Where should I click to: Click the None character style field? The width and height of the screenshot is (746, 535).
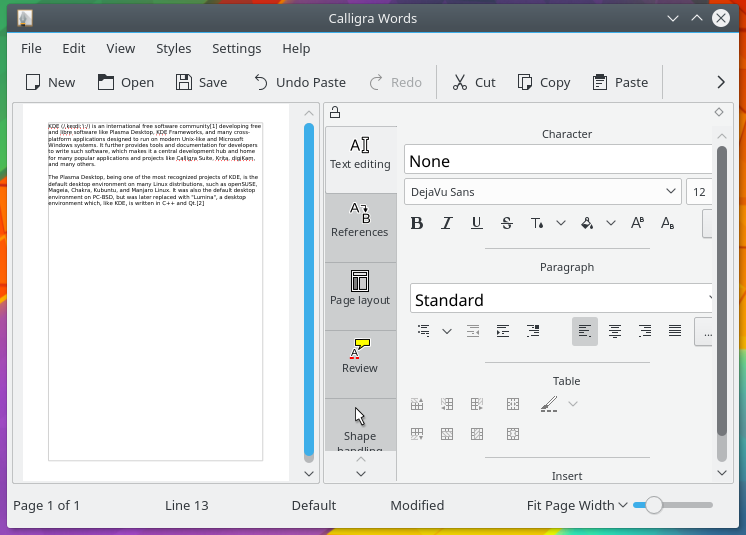point(558,161)
